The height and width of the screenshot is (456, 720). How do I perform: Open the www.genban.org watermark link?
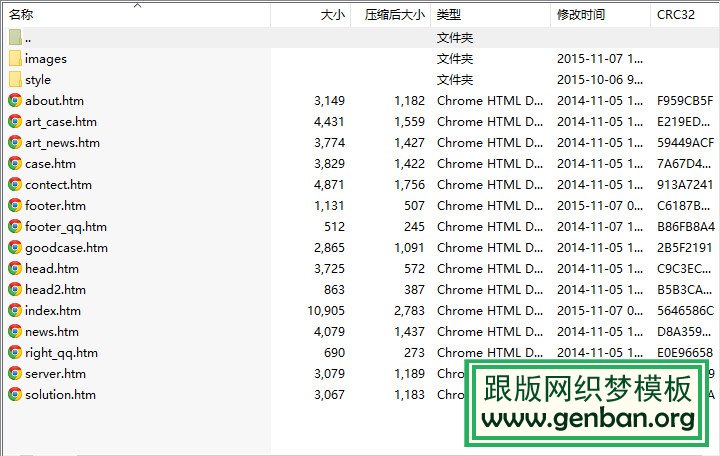(x=589, y=416)
